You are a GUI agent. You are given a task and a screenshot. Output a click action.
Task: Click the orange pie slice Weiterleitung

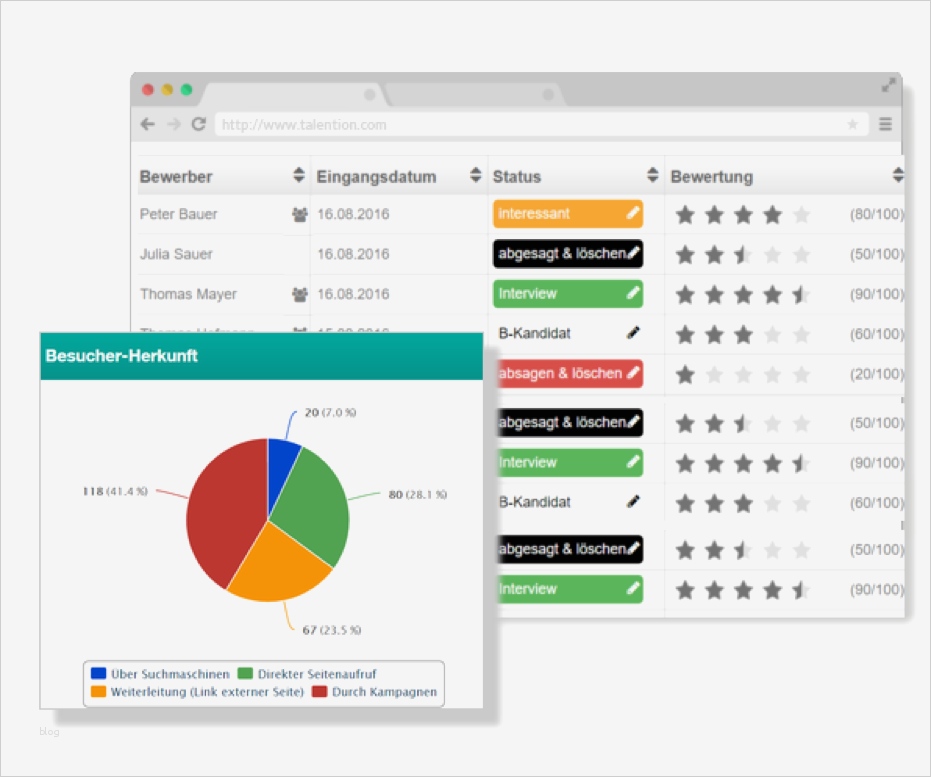tap(279, 567)
